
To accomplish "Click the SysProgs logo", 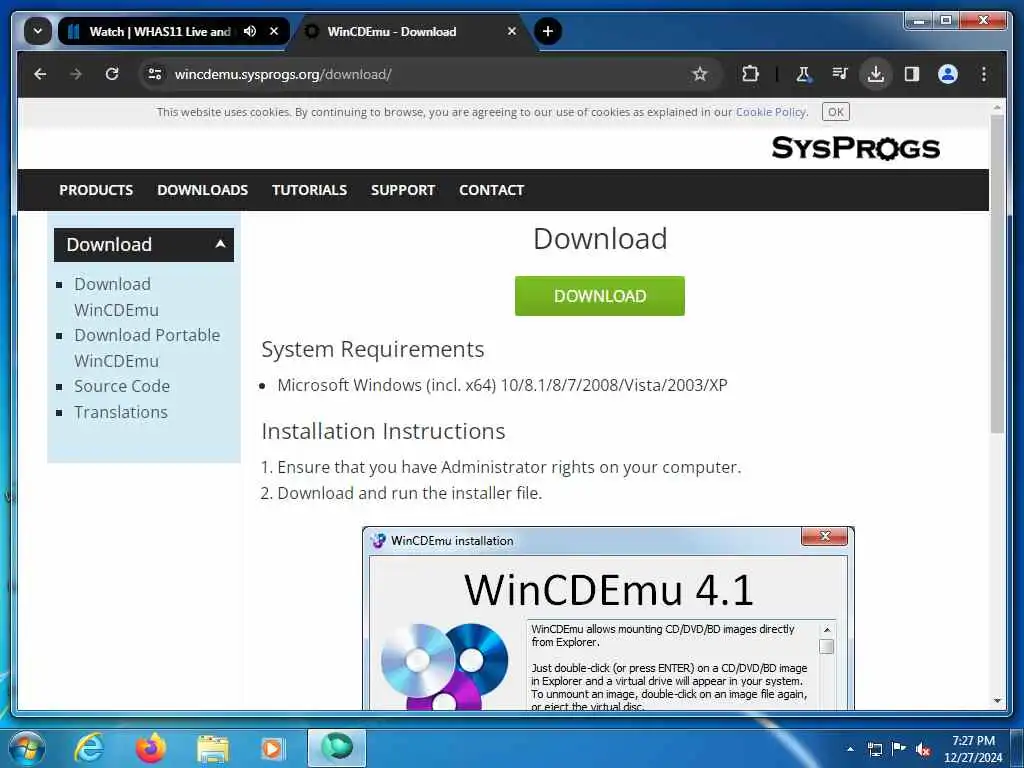I will click(x=856, y=148).
